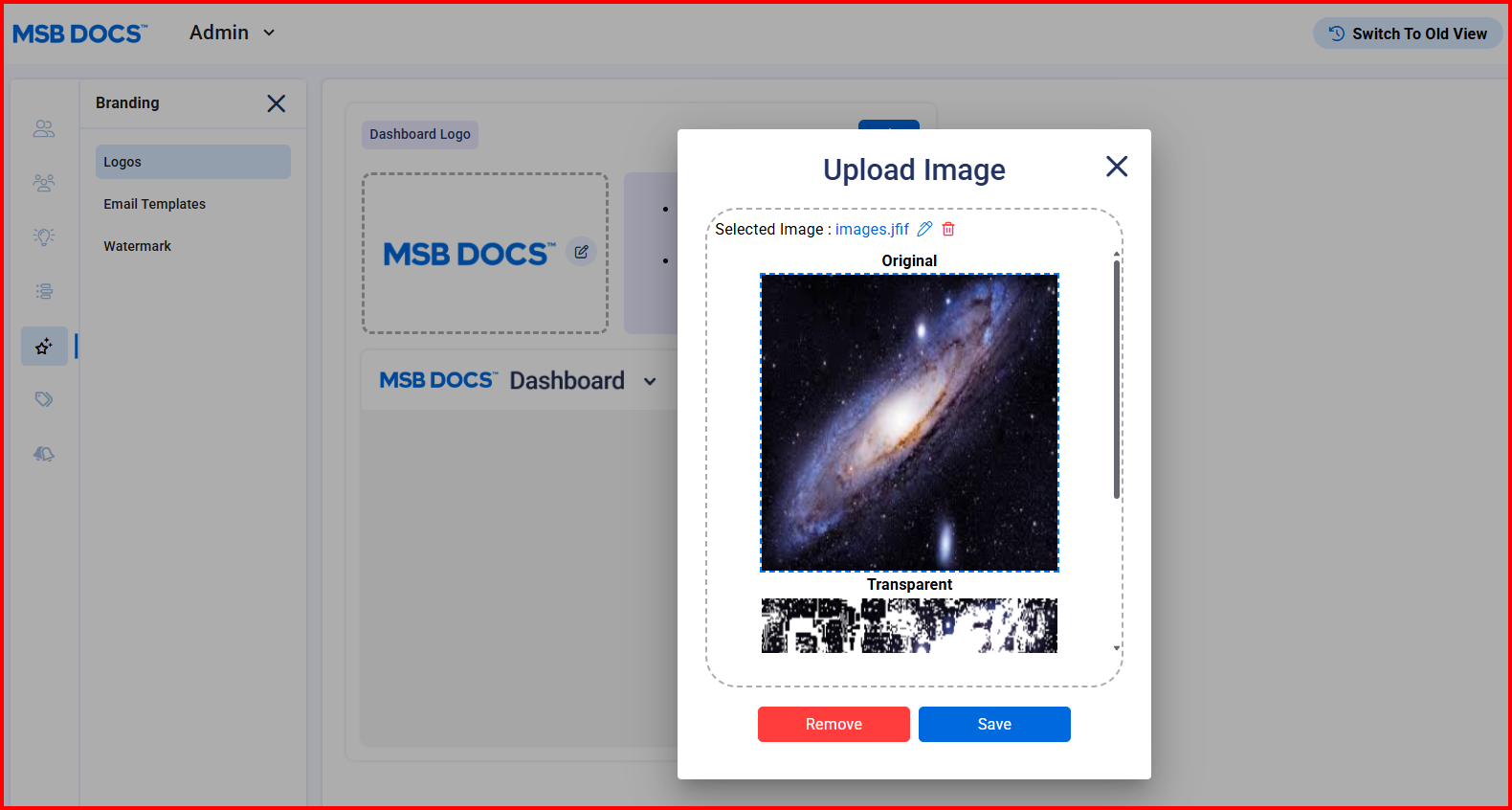This screenshot has width=1512, height=810.
Task: Click the lightbulb icon in the sidebar
Action: [x=44, y=236]
